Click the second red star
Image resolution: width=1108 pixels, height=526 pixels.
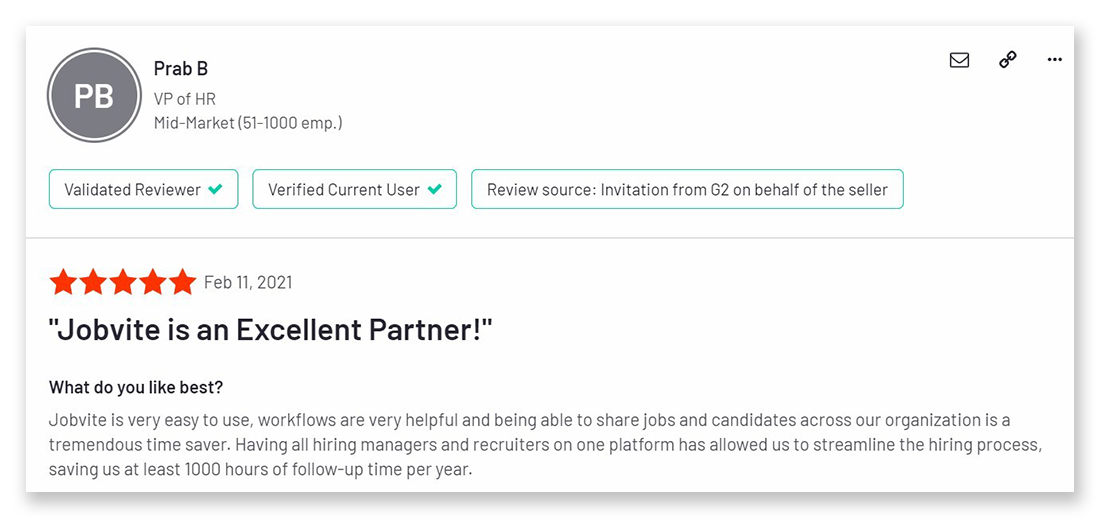(x=93, y=282)
